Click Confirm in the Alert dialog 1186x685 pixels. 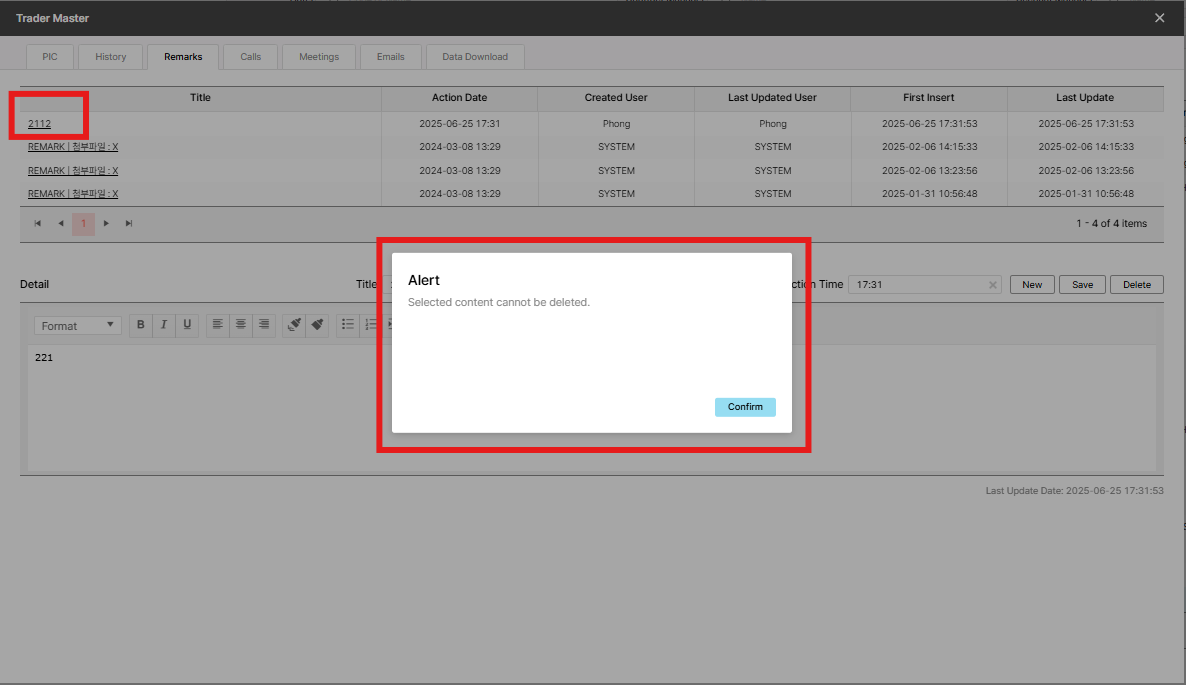tap(745, 407)
